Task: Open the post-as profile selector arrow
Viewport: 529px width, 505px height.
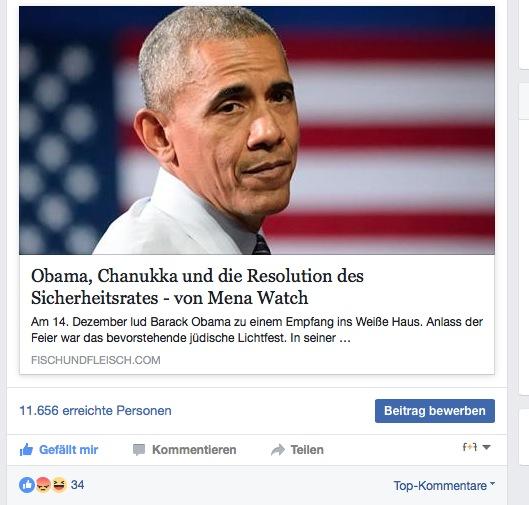Action: point(486,447)
